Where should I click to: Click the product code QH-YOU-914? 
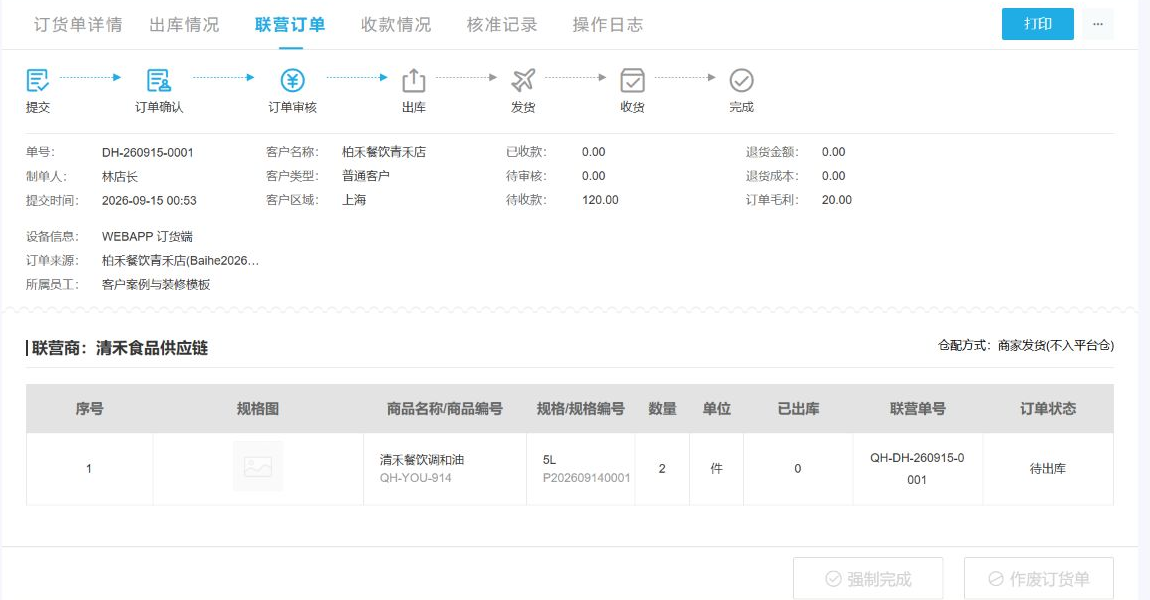coord(416,478)
